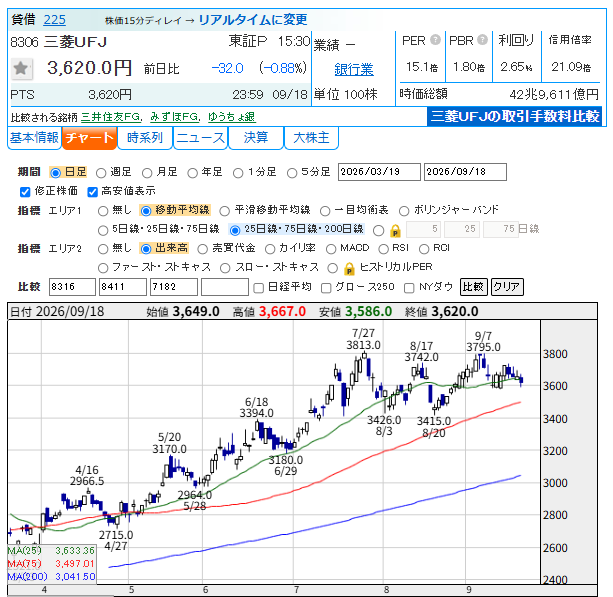Select the 一目均衡表 indicator option
The width and height of the screenshot is (613, 597).
click(x=325, y=211)
